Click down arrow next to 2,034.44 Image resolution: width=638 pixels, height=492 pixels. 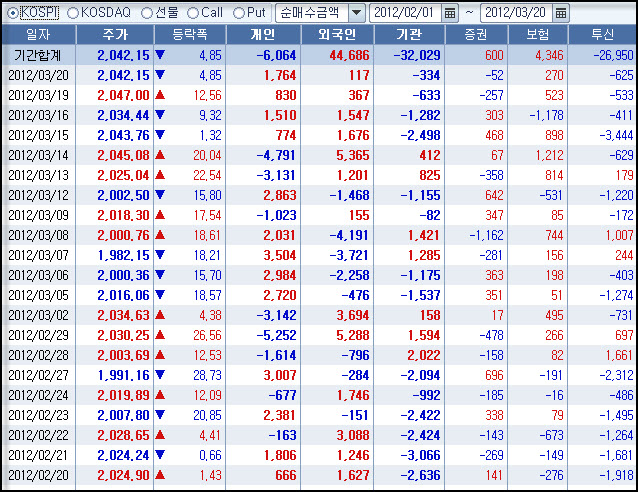pos(160,115)
